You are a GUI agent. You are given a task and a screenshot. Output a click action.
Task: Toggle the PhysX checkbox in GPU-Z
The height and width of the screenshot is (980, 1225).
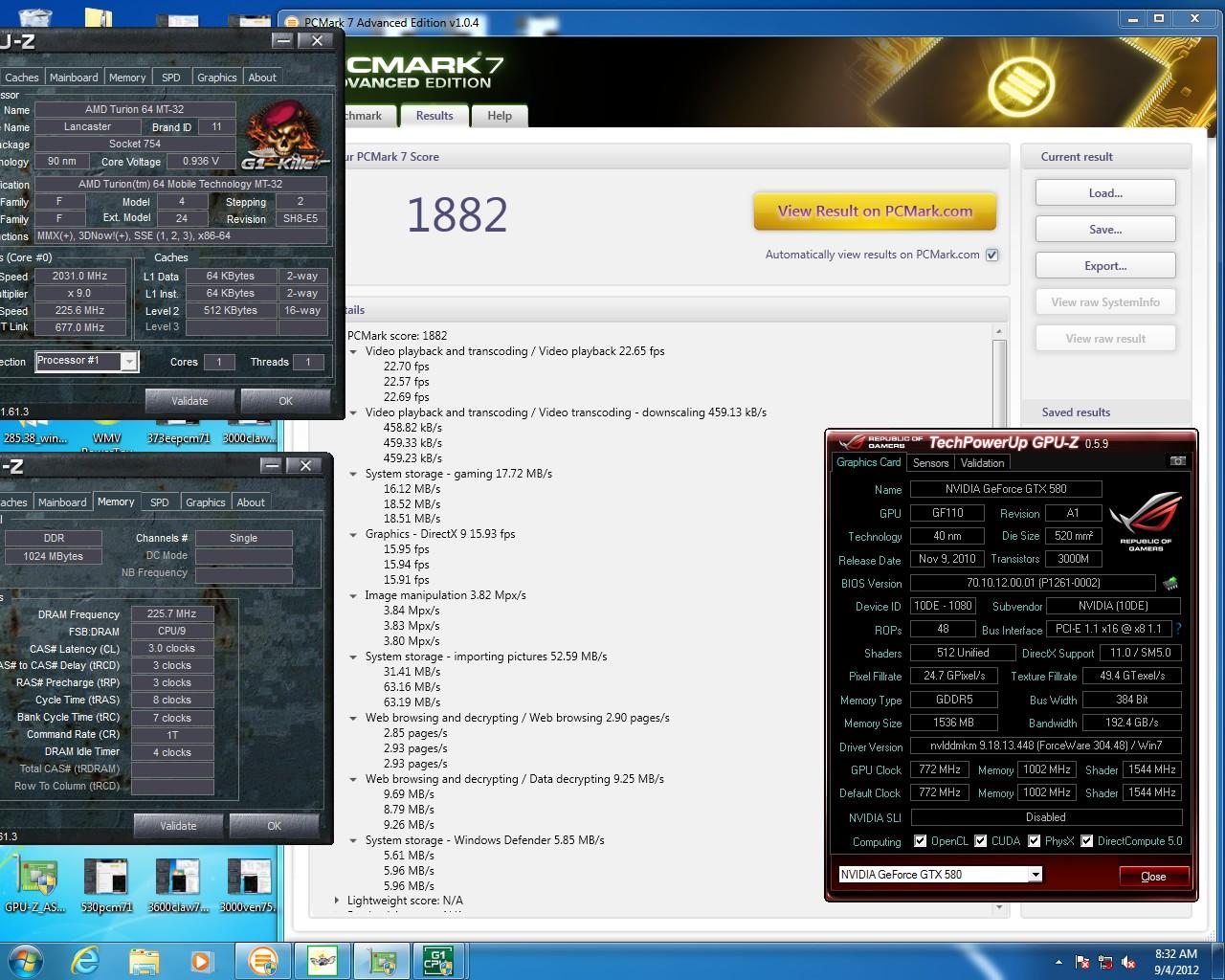1034,841
